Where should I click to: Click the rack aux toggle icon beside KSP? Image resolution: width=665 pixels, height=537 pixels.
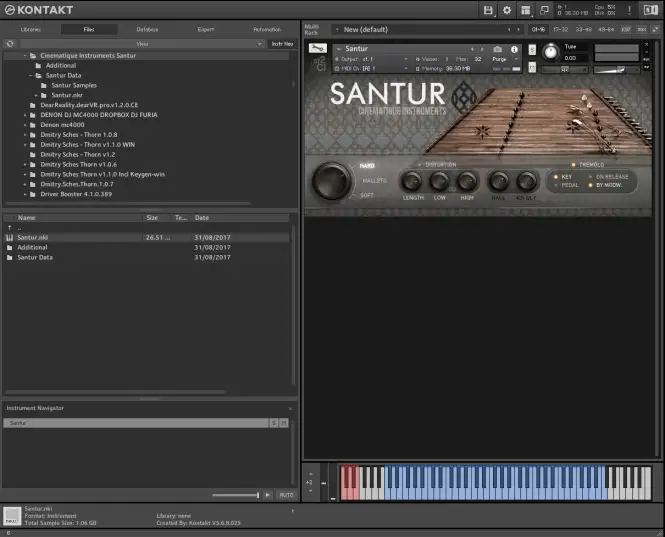tap(642, 29)
